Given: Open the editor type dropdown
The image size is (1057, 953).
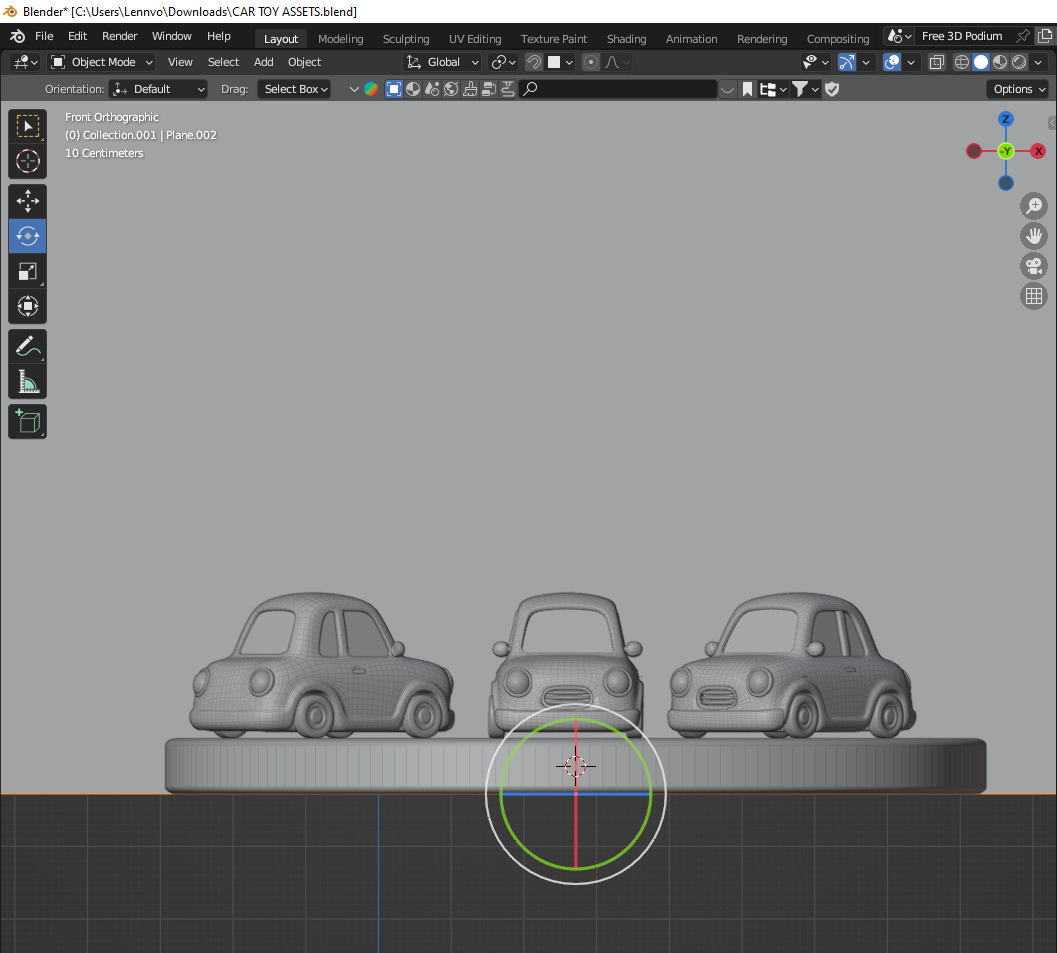Looking at the screenshot, I should tap(26, 62).
